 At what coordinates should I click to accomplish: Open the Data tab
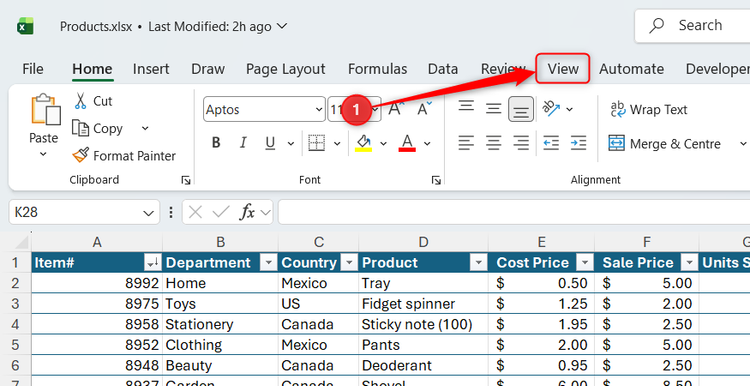[x=443, y=69]
